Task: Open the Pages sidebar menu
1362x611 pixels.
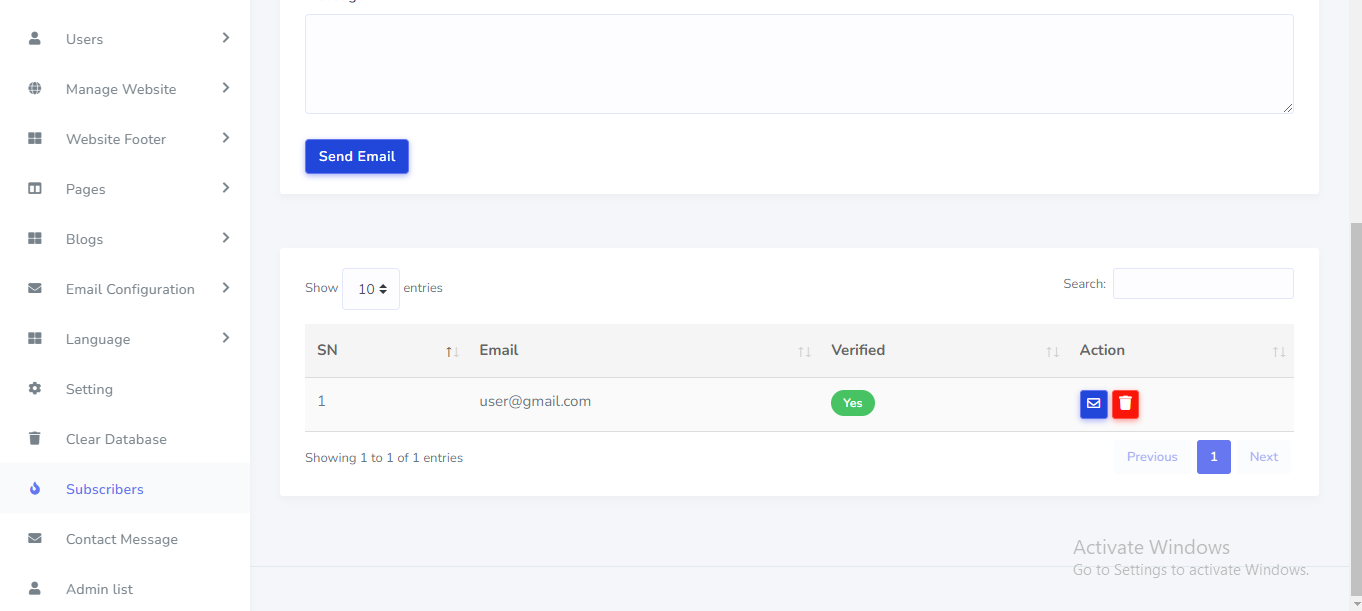Action: pyautogui.click(x=86, y=189)
